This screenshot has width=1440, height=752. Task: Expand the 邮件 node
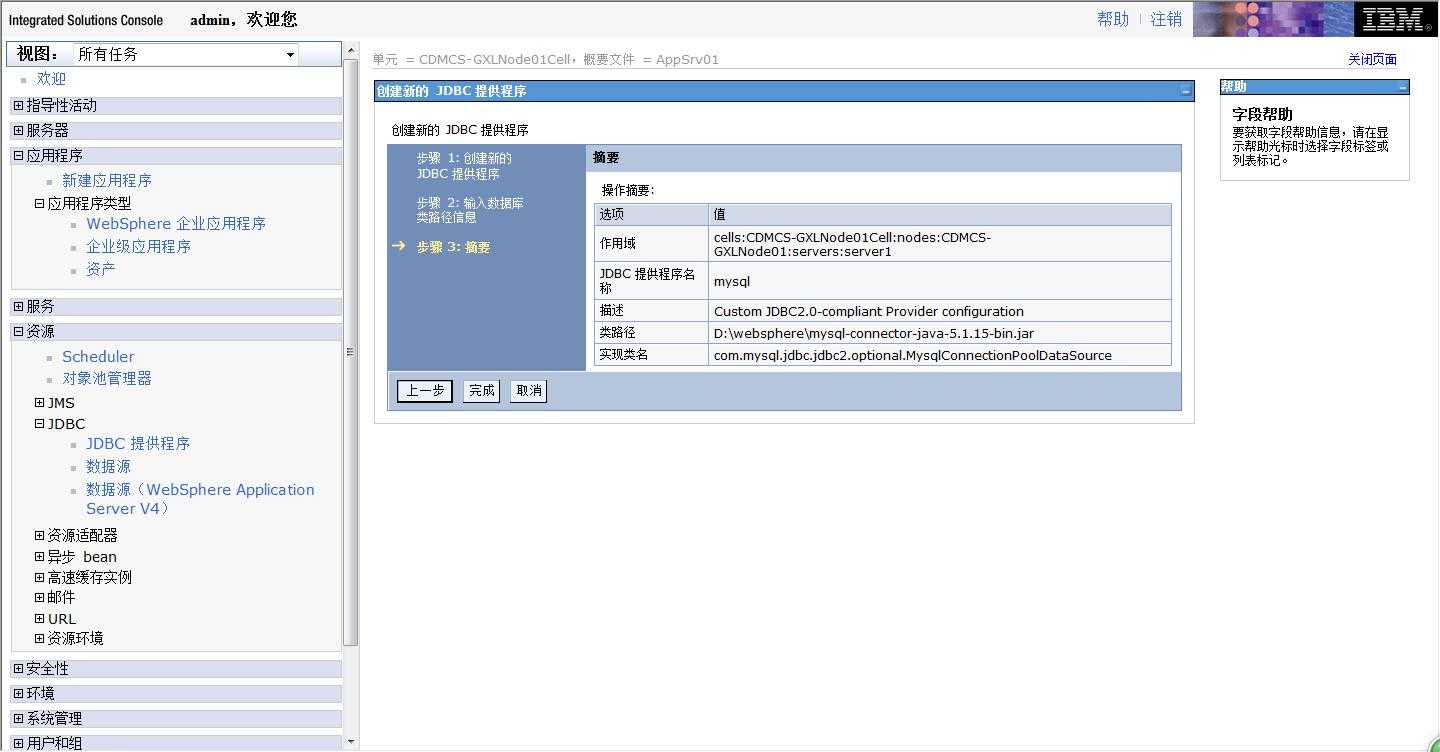pos(39,597)
